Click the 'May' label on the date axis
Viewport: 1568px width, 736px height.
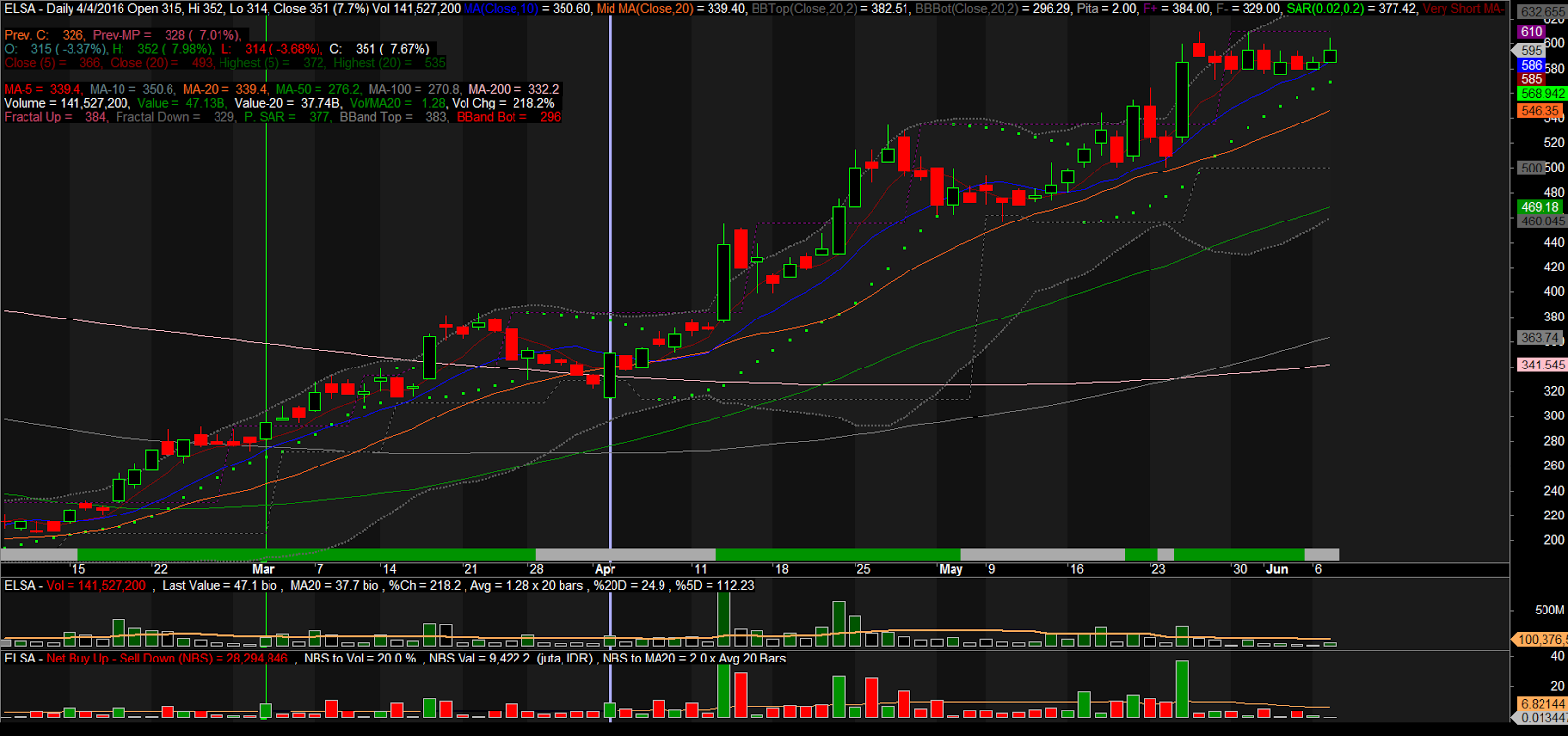click(951, 569)
